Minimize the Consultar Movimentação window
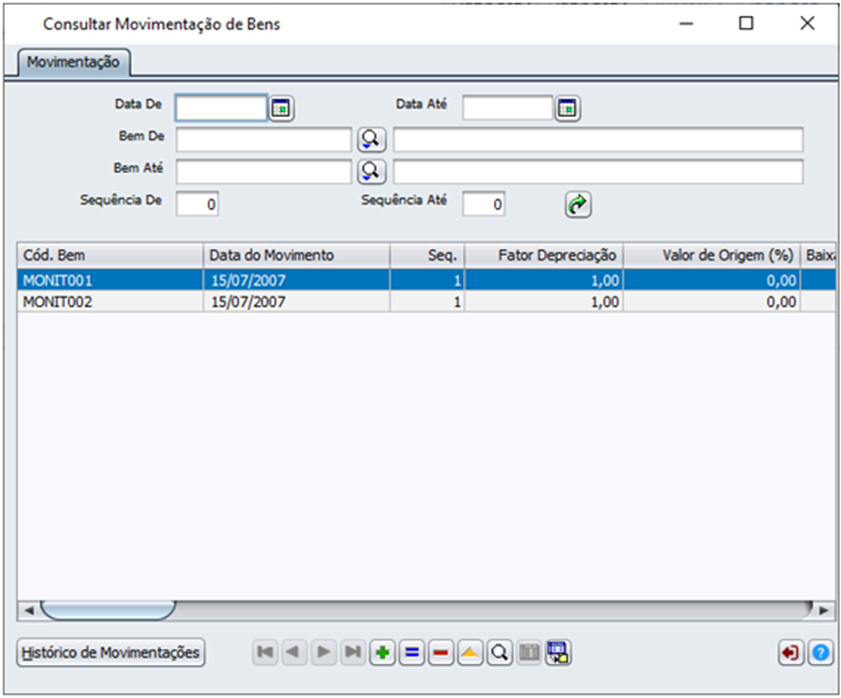 pos(687,23)
